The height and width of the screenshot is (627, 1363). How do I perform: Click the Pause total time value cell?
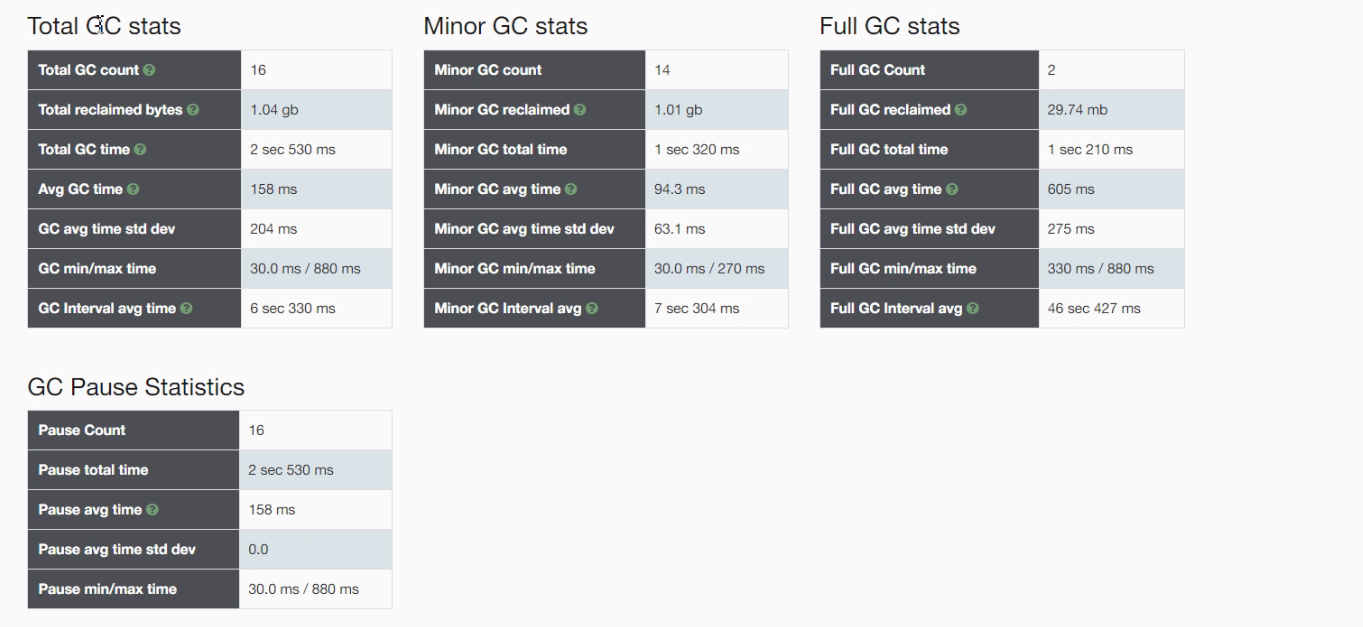tap(316, 470)
